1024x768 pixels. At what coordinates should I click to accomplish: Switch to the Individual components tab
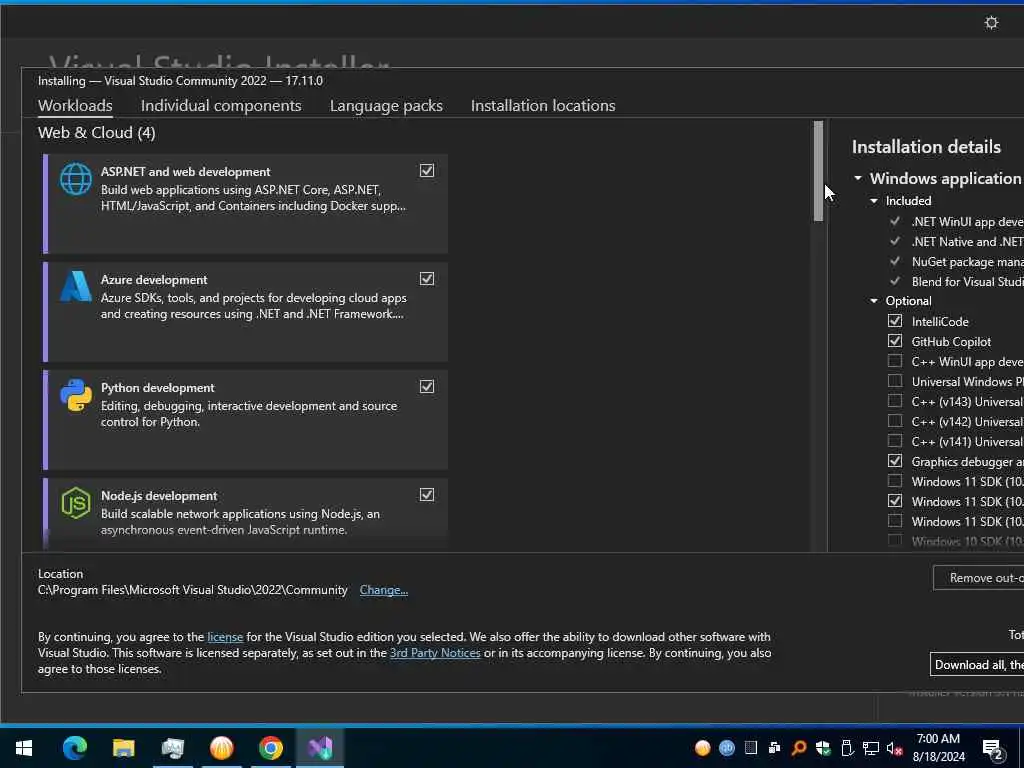pyautogui.click(x=221, y=105)
